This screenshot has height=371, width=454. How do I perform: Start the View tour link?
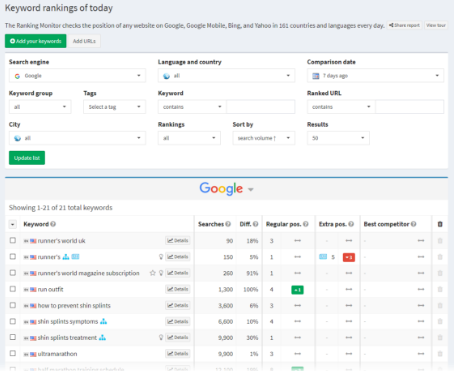(436, 25)
